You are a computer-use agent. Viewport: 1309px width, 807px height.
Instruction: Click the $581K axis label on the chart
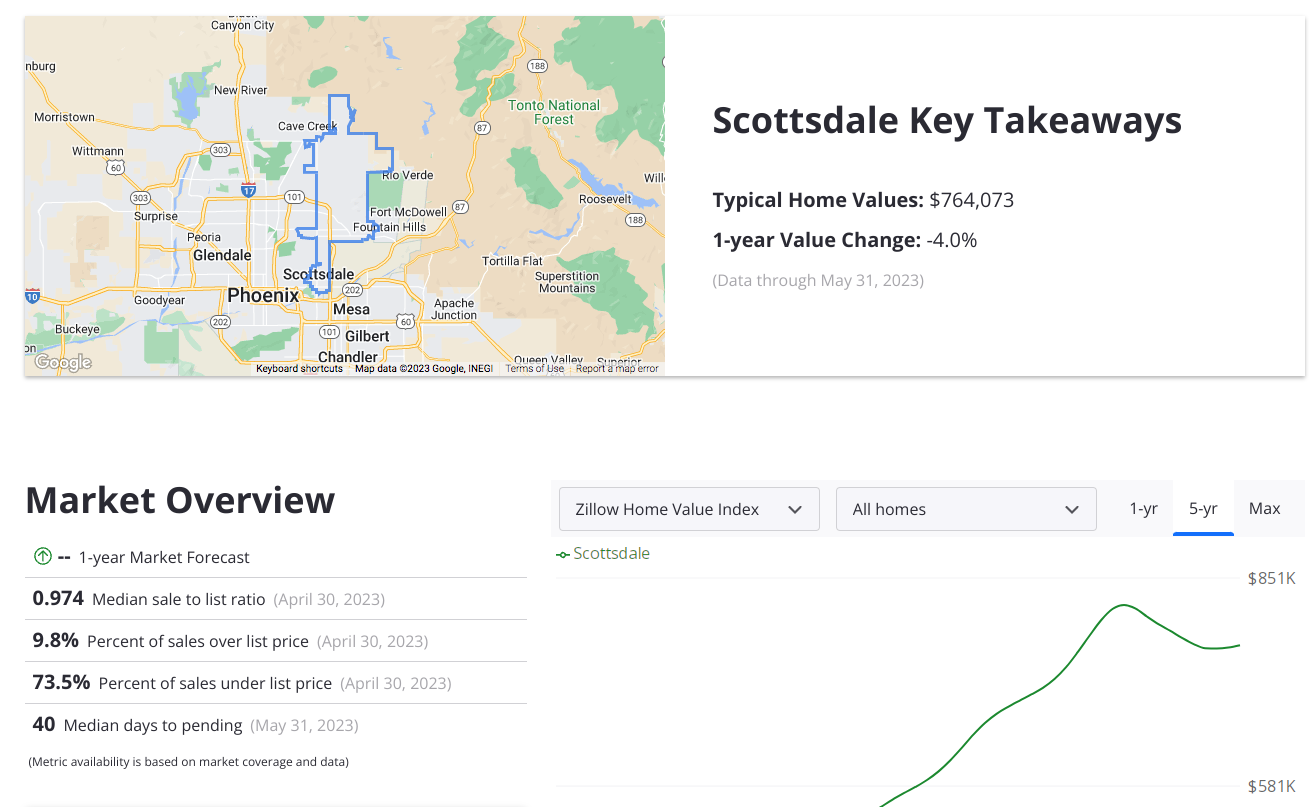click(1271, 786)
